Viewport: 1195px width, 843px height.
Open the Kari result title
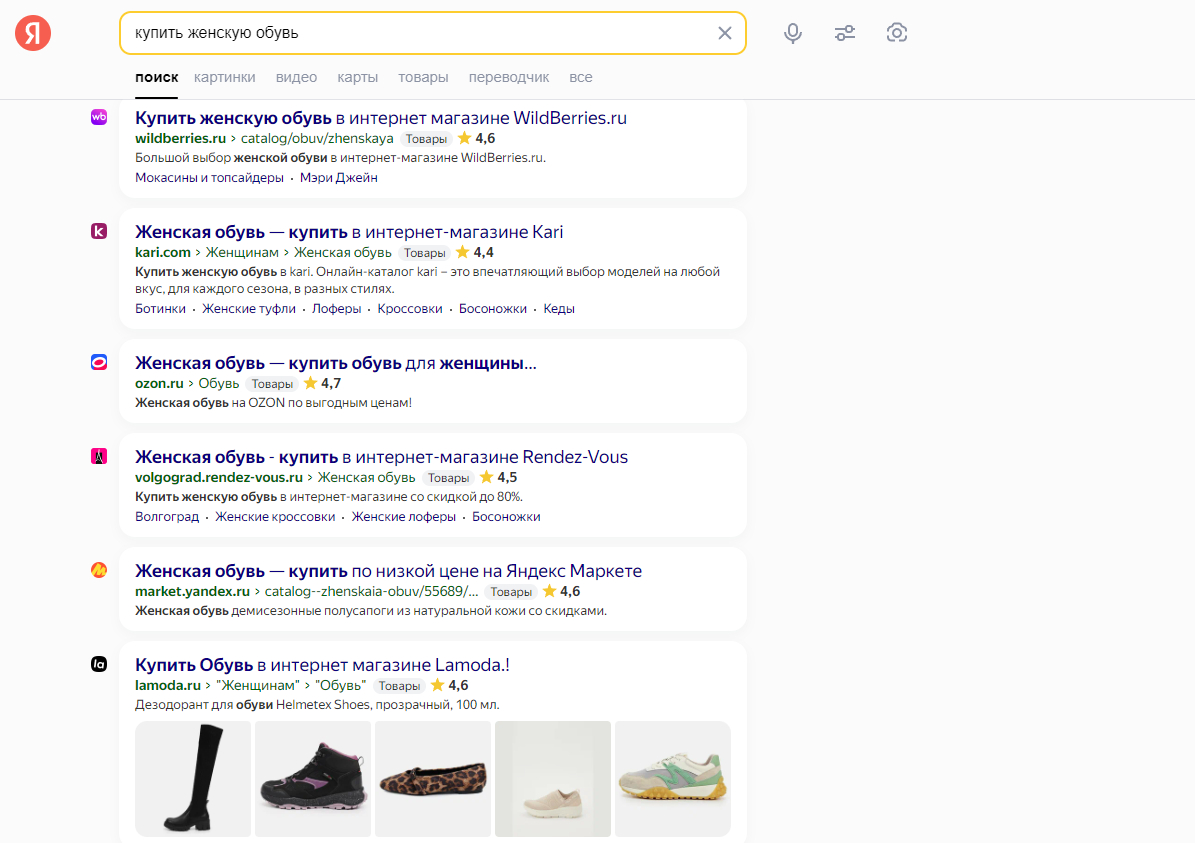349,232
